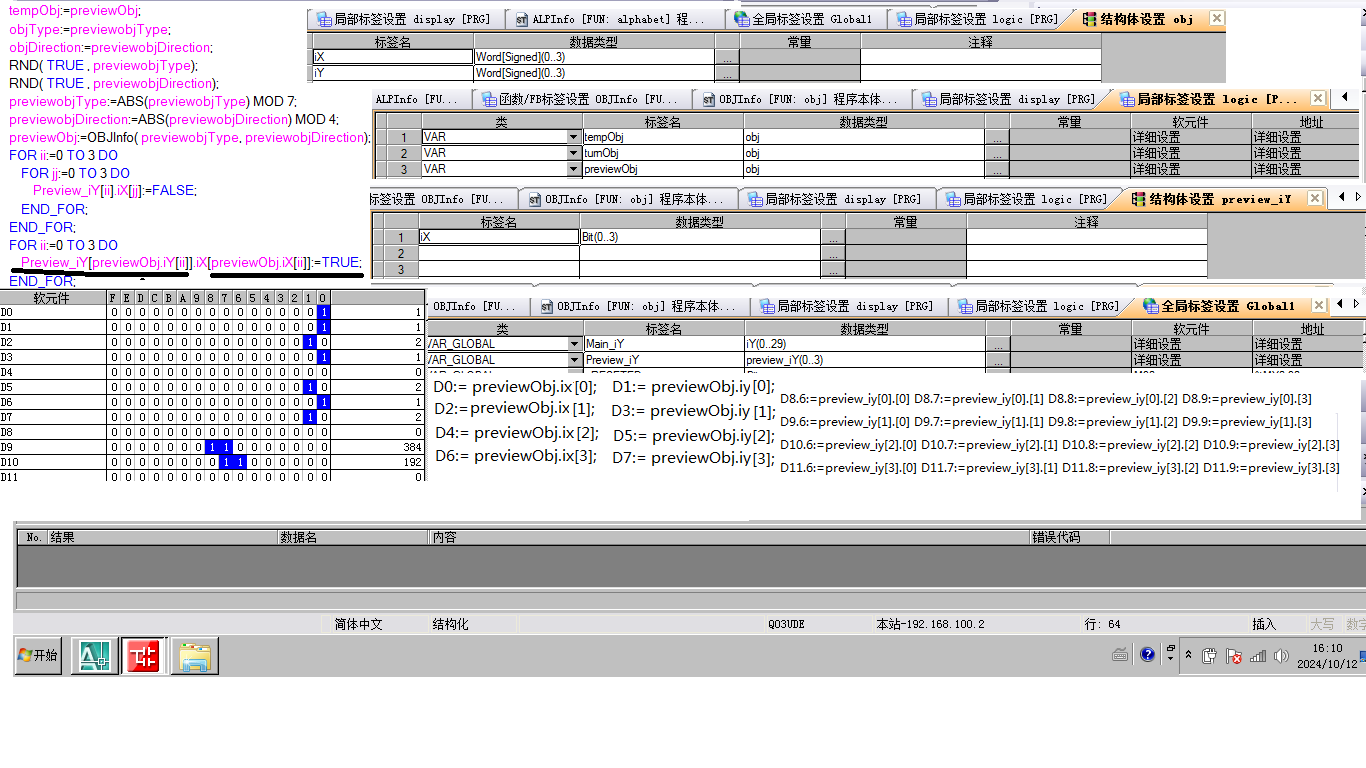Show hidden system tray icons
Image resolution: width=1366 pixels, height=768 pixels.
pyautogui.click(x=1188, y=656)
